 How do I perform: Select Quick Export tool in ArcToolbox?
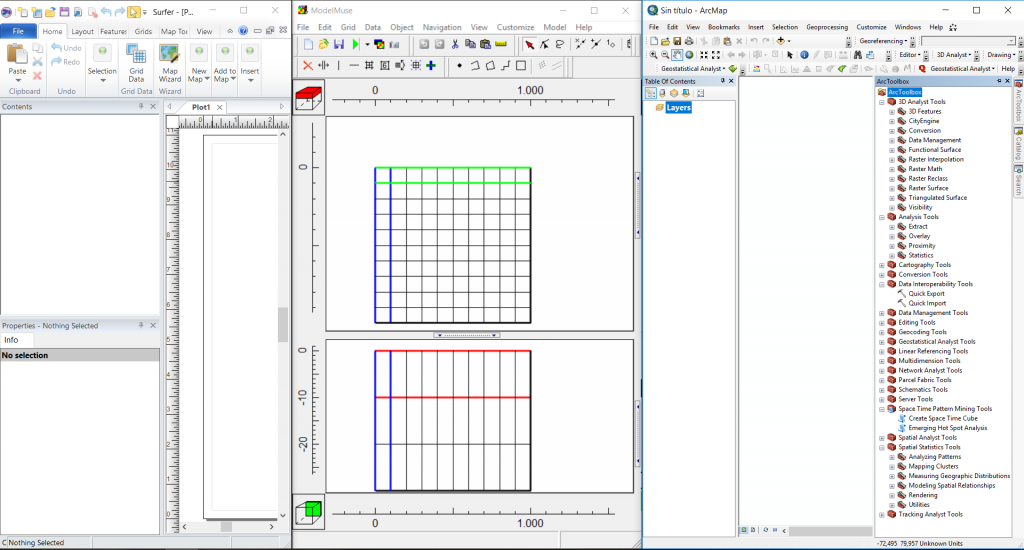pyautogui.click(x=926, y=294)
